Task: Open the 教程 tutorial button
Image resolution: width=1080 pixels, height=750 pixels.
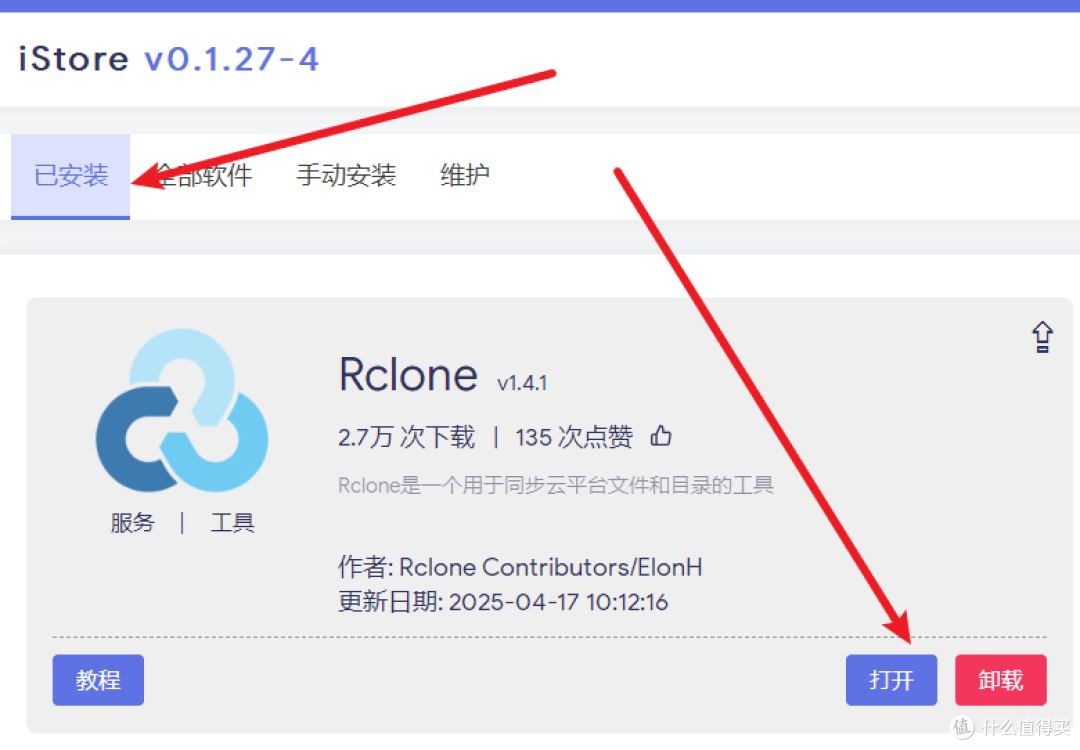Action: [98, 680]
